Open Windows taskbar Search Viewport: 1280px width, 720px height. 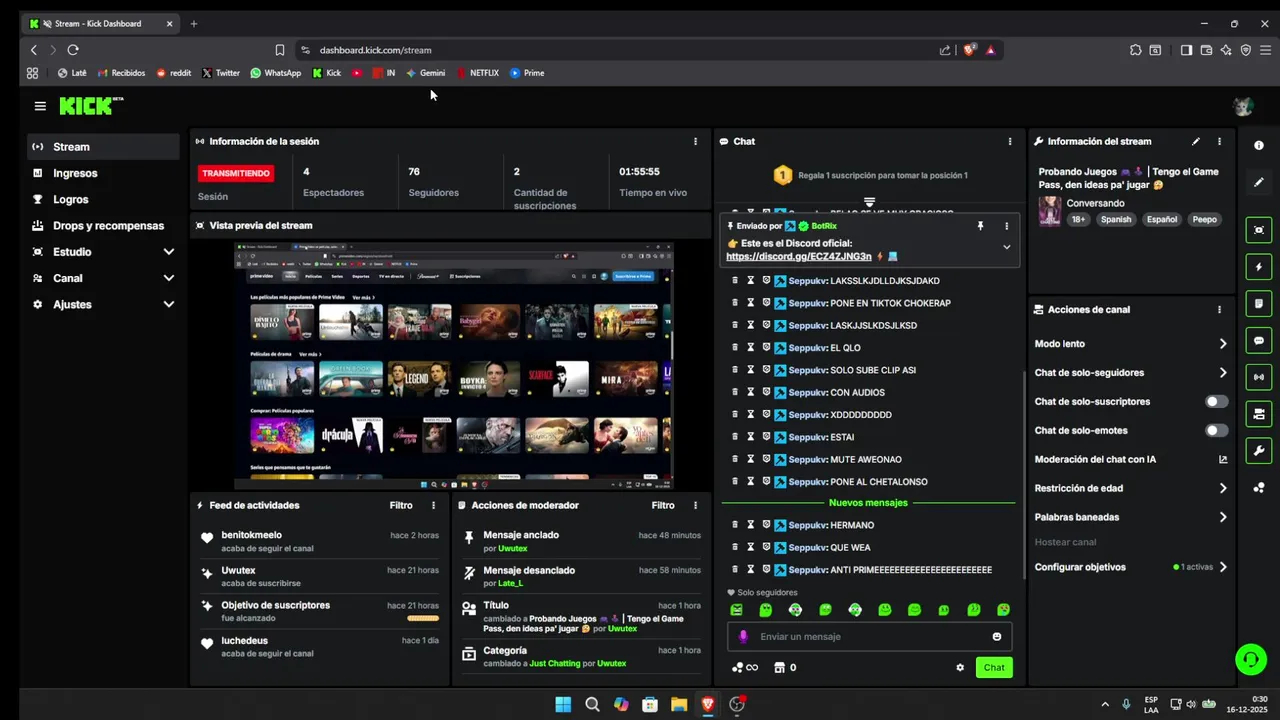click(592, 704)
